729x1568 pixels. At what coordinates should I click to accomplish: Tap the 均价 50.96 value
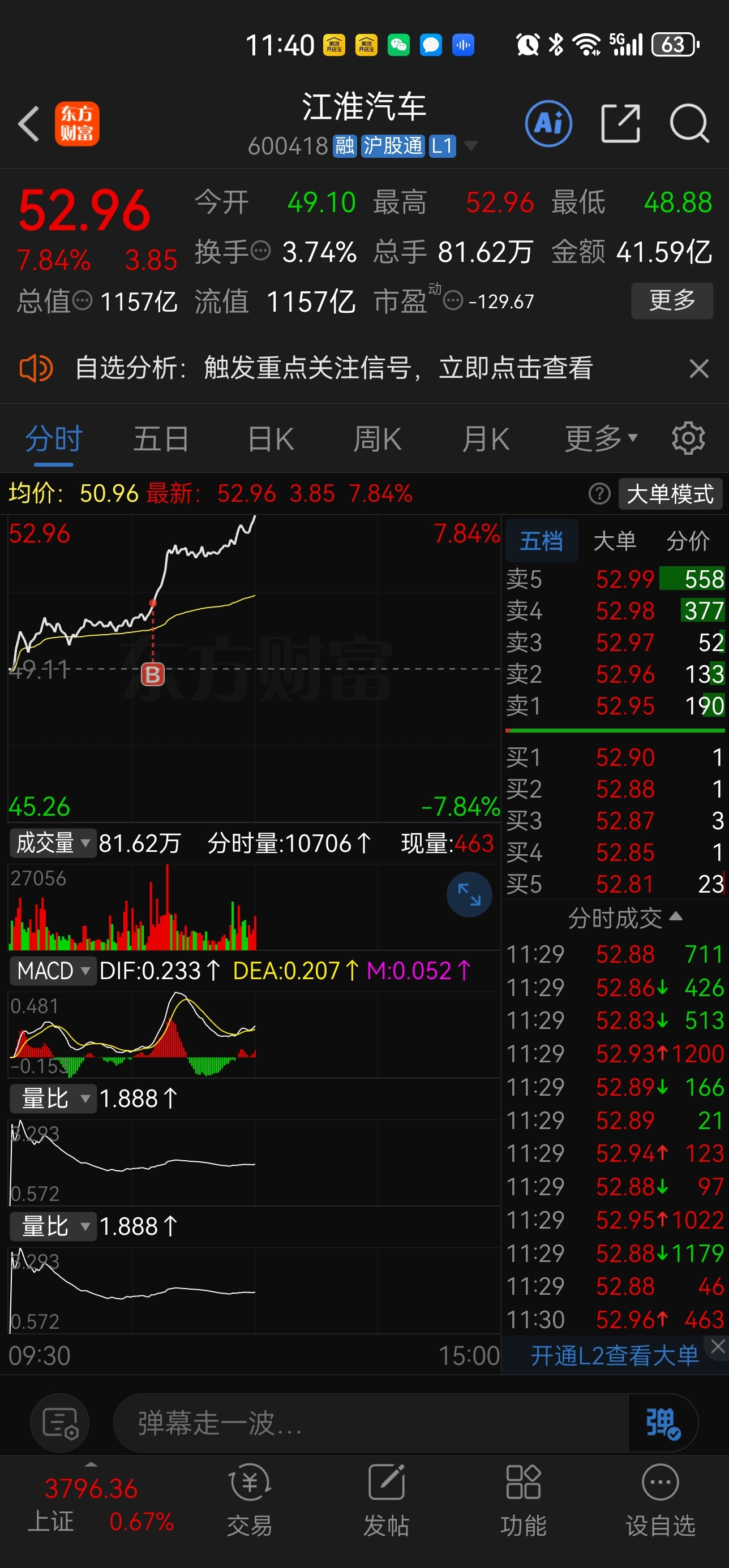(x=74, y=493)
